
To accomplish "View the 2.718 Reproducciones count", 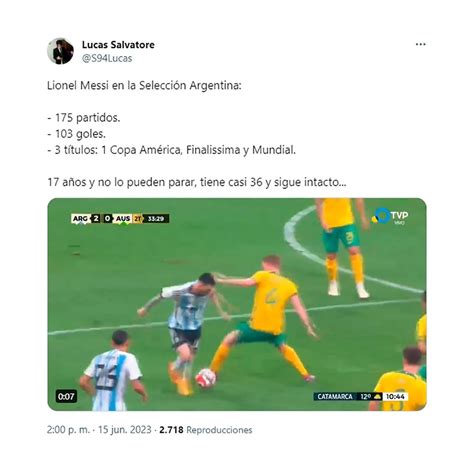I will (206, 430).
